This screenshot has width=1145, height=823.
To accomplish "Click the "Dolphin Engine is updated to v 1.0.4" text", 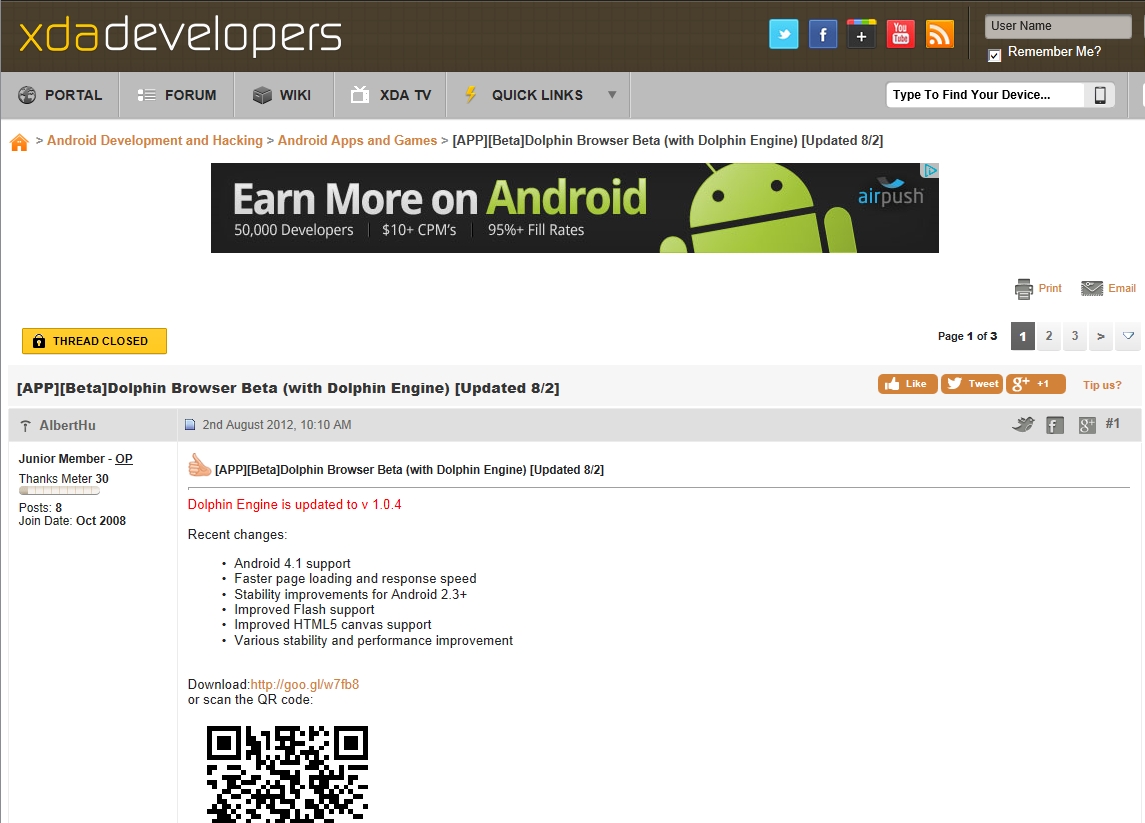I will click(294, 505).
